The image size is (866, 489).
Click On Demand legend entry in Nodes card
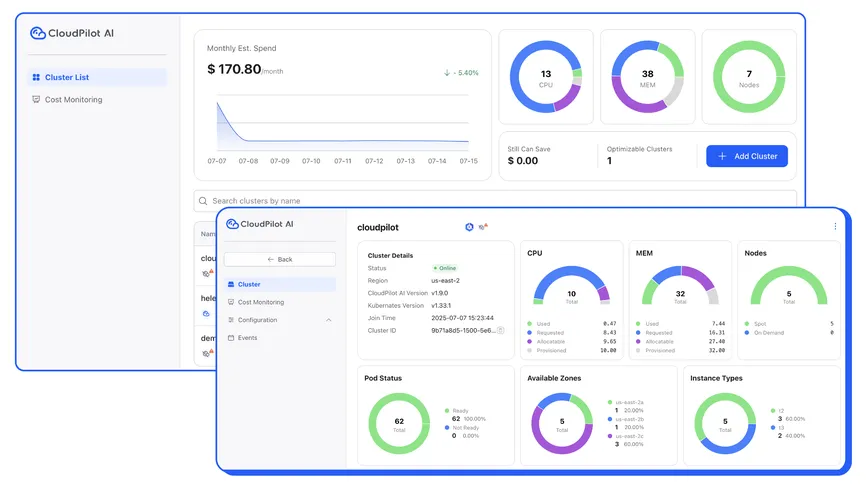(764, 333)
